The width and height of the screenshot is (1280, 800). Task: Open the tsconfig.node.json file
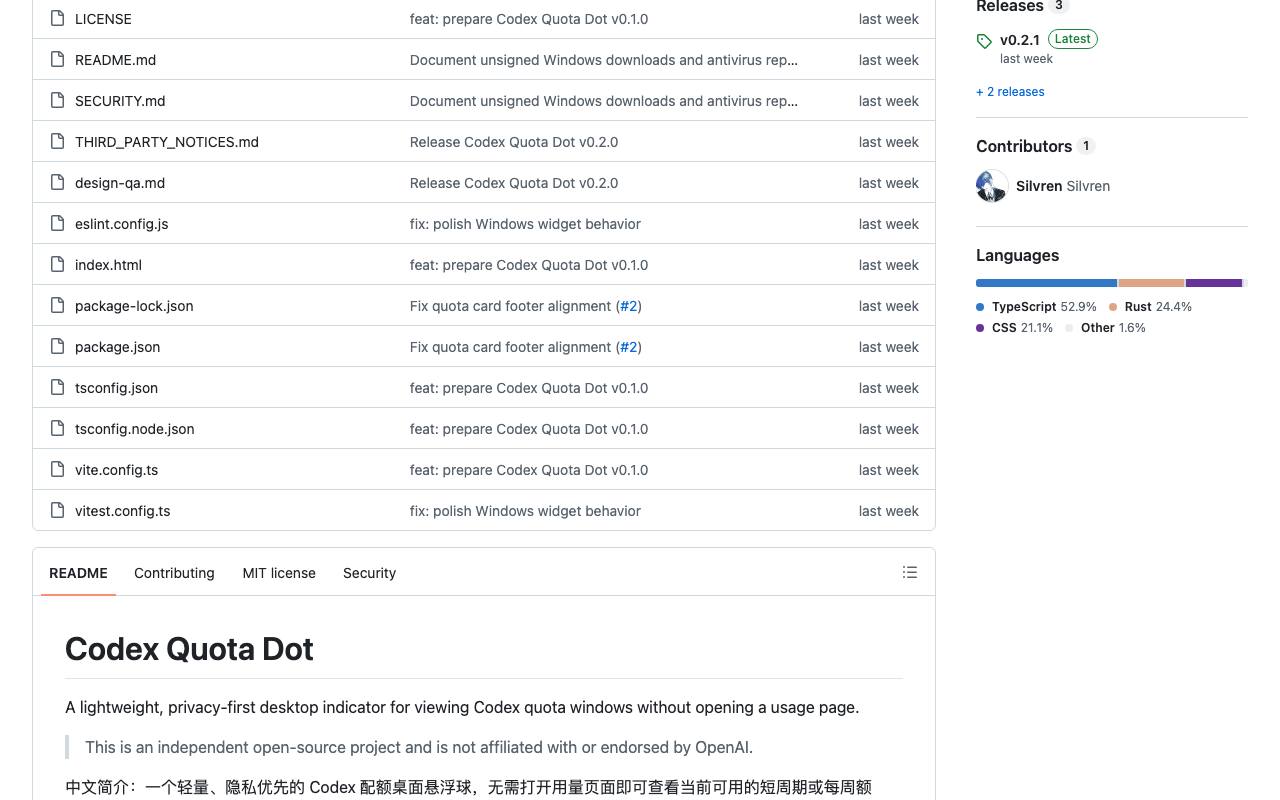pyautogui.click(x=135, y=429)
